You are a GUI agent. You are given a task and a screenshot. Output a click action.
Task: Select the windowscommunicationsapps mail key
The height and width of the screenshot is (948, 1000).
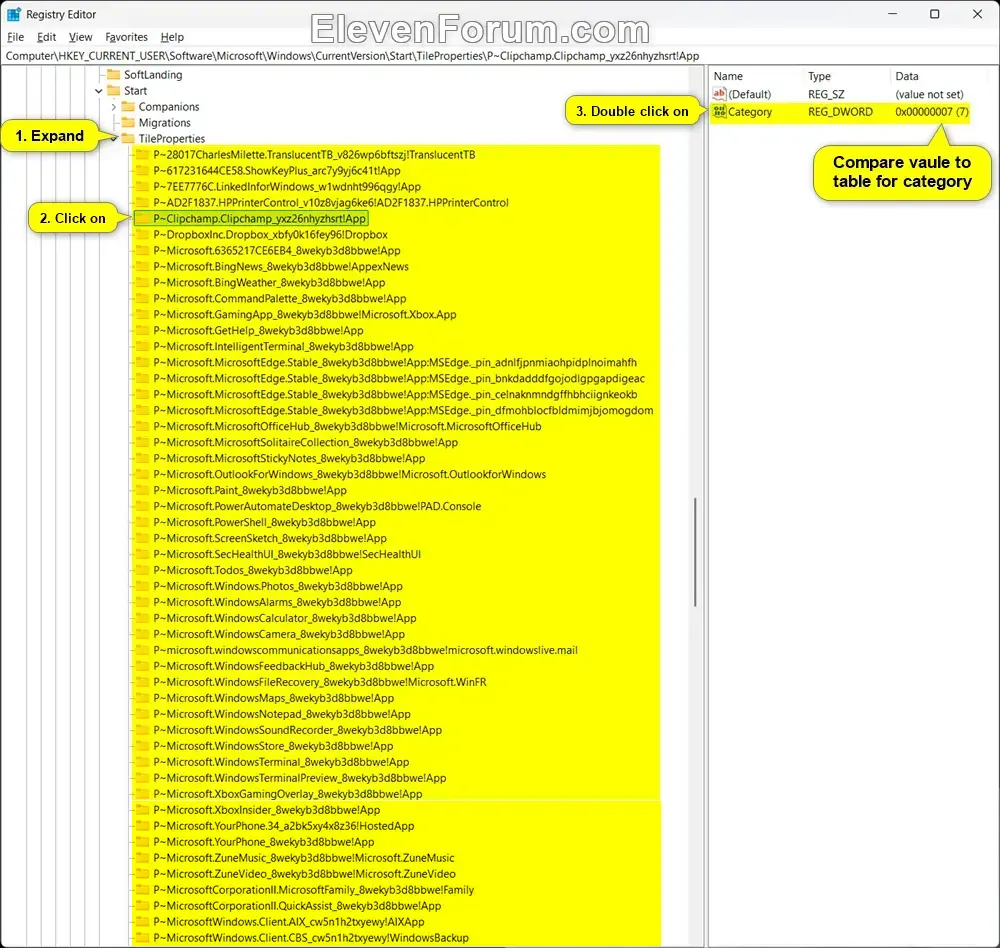tap(365, 650)
